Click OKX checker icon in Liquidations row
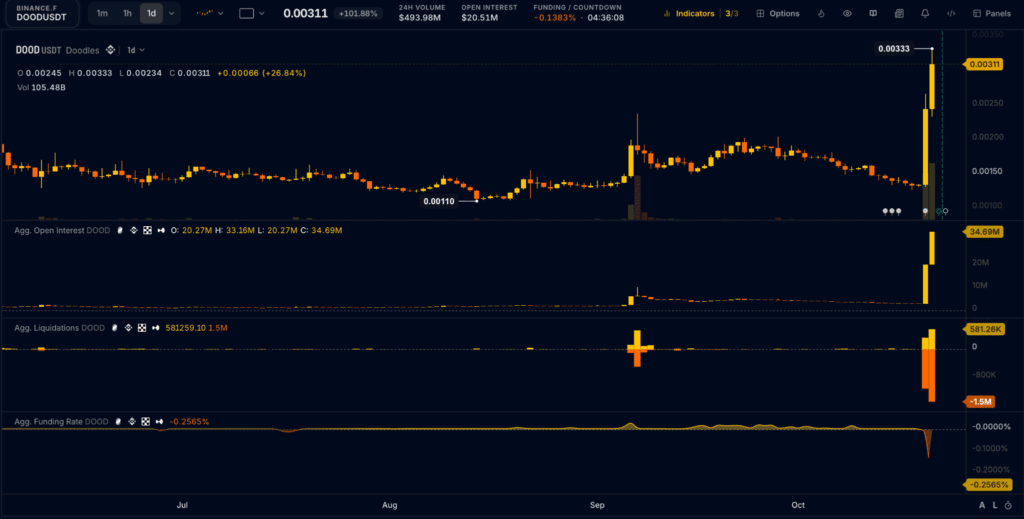 (x=142, y=328)
